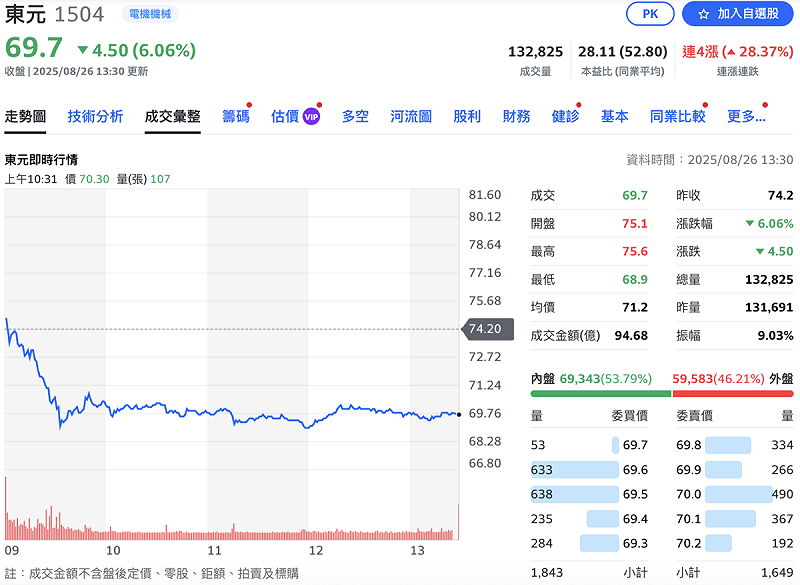Click the 成交金額(億) 94.68 value
Viewport: 800px width, 585px height.
pos(631,336)
